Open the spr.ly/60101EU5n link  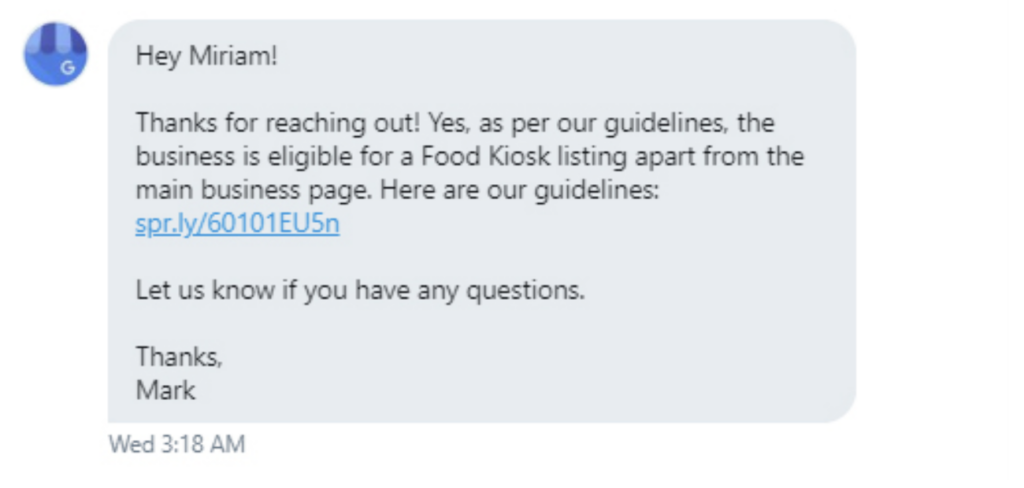[237, 224]
